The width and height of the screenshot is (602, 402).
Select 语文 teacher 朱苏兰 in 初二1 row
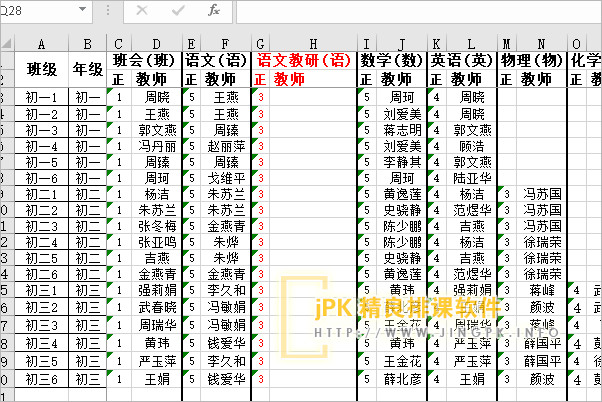point(226,194)
